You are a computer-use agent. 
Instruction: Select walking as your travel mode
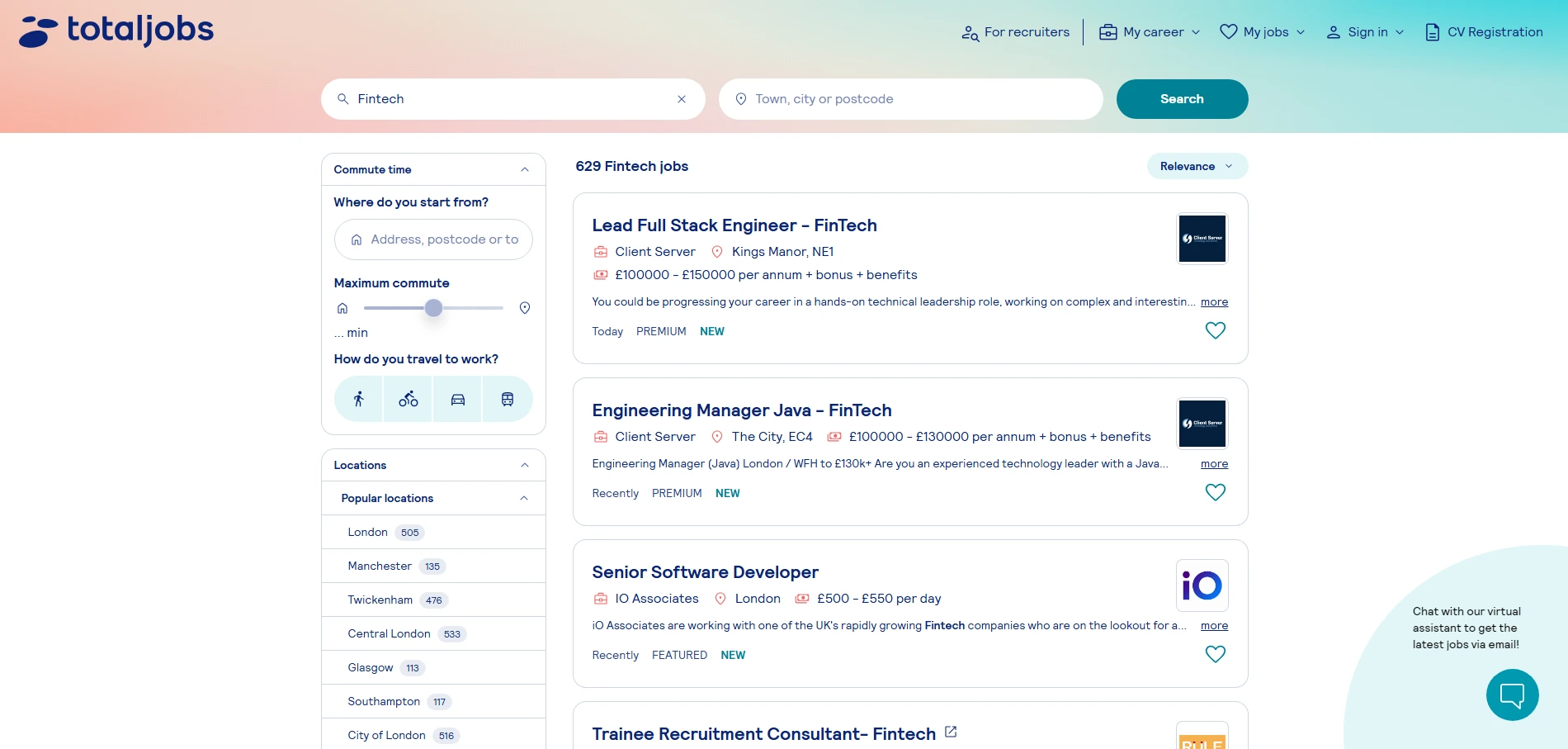click(358, 399)
